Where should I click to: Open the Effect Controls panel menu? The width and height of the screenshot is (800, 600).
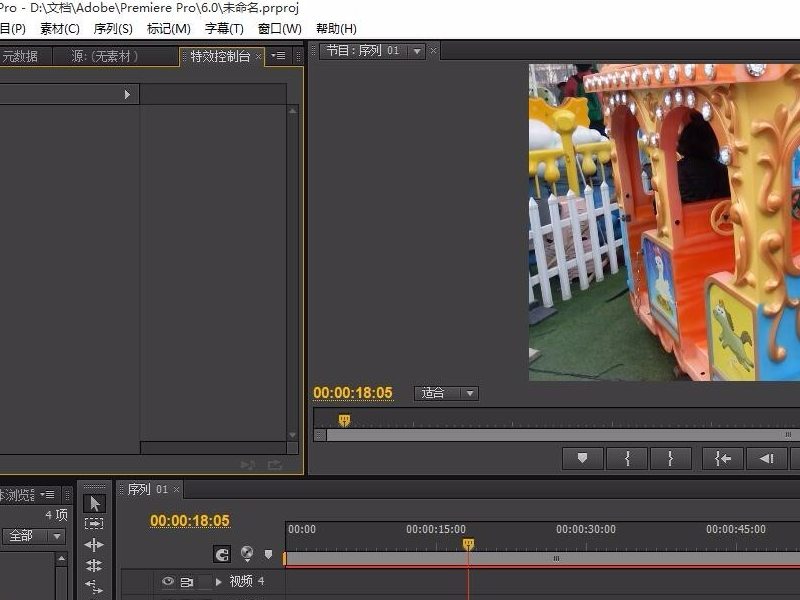(279, 55)
